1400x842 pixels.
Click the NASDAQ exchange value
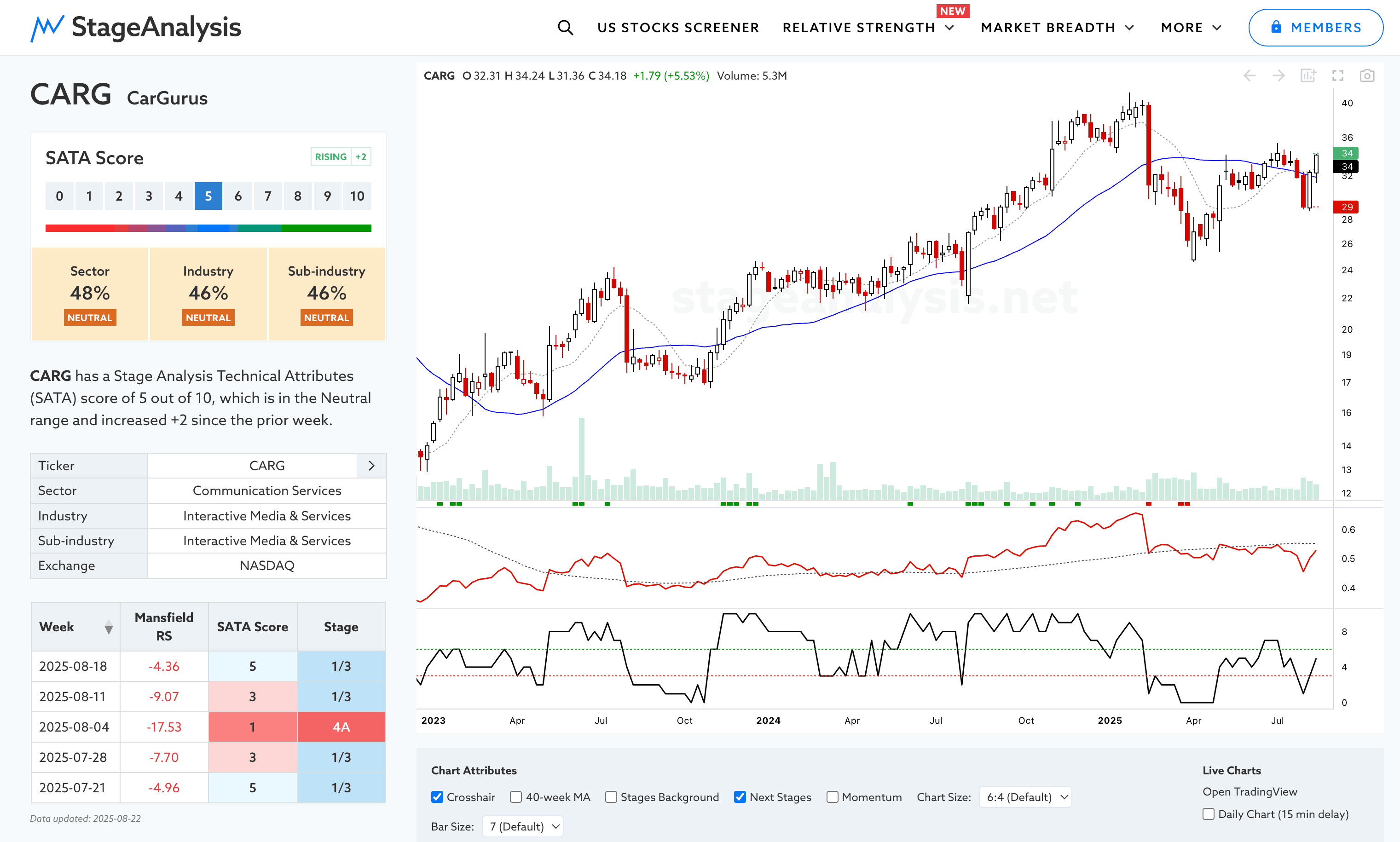tap(267, 565)
